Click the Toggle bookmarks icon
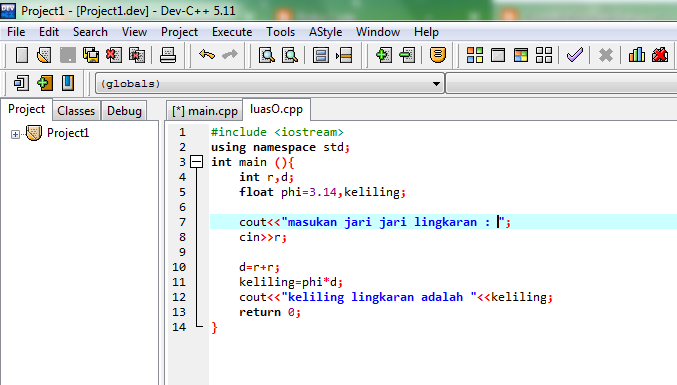 click(321, 55)
